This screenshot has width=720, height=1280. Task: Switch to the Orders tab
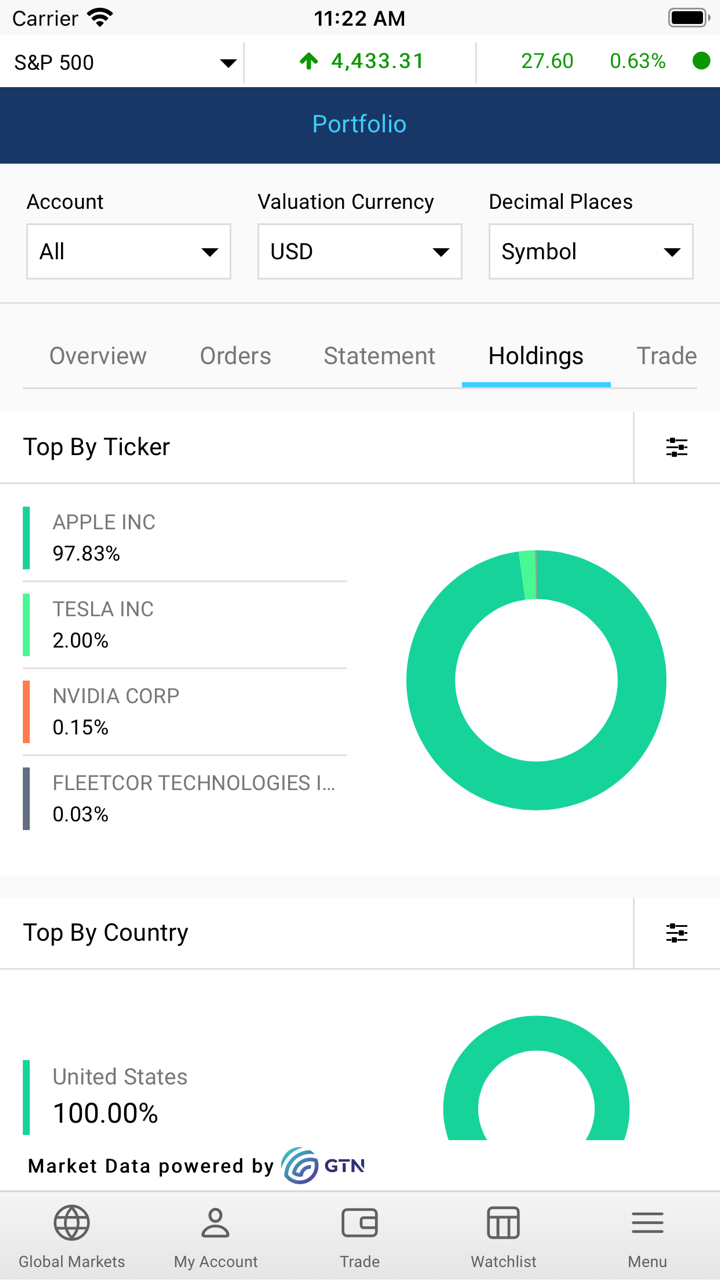tap(235, 356)
